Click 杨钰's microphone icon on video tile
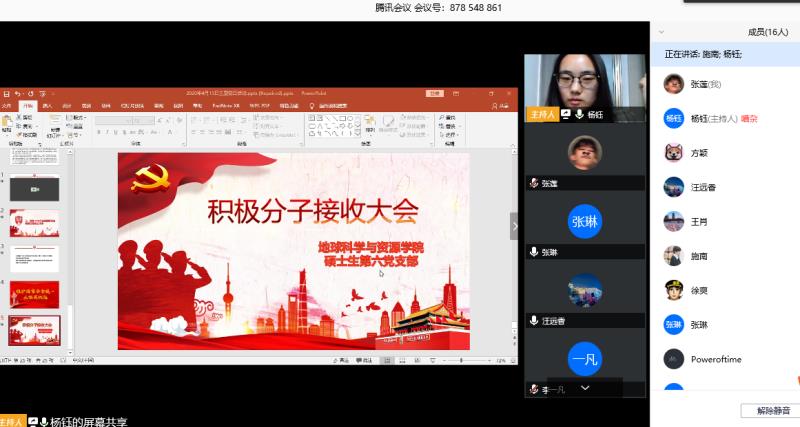This screenshot has height=427, width=800. 580,115
